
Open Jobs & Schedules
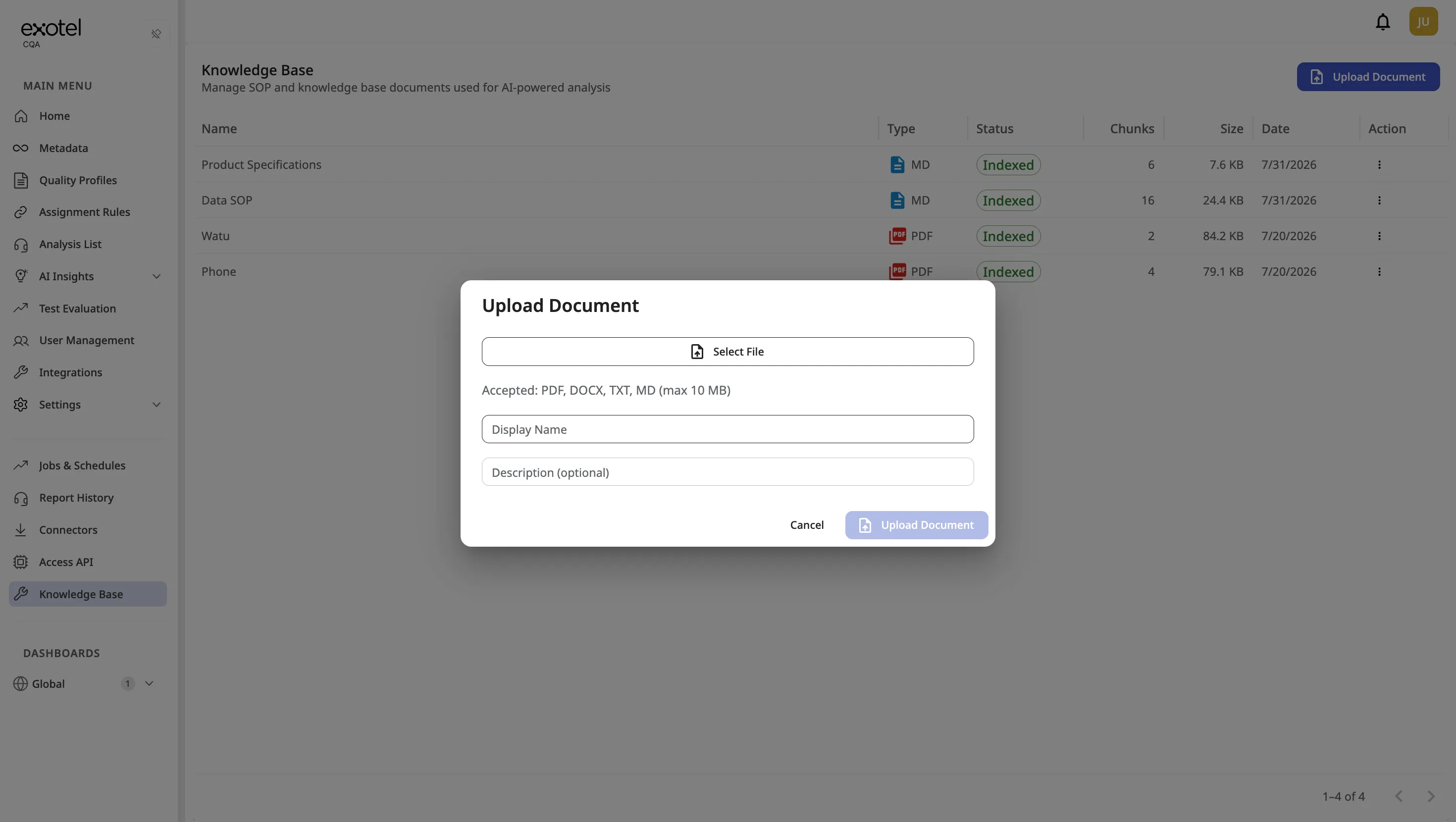coord(88,466)
